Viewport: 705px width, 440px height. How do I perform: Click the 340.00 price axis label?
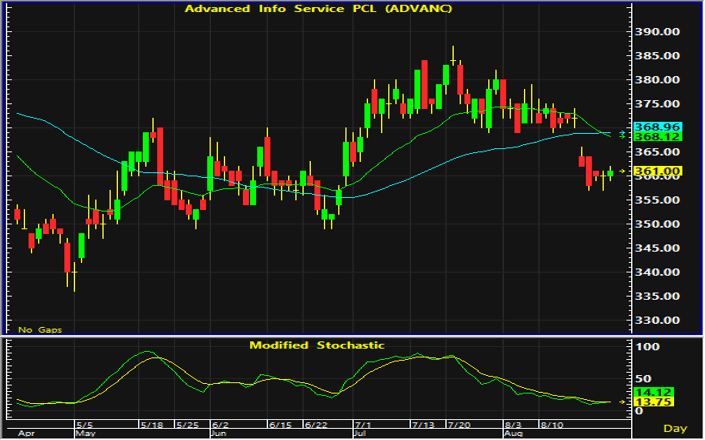(x=657, y=272)
